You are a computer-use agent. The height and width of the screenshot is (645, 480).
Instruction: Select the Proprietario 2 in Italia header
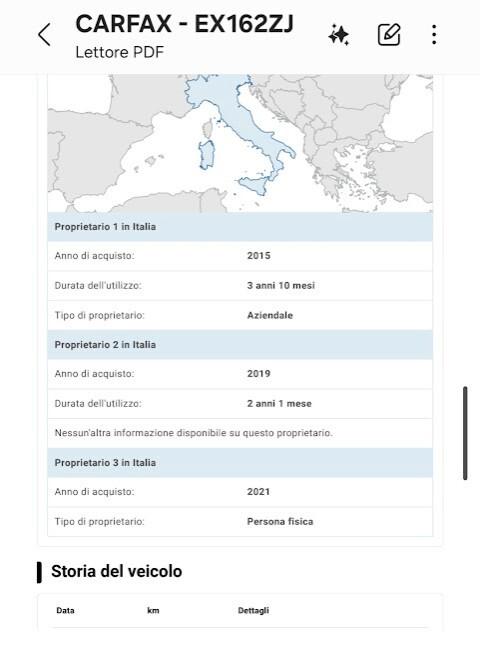[240, 345]
